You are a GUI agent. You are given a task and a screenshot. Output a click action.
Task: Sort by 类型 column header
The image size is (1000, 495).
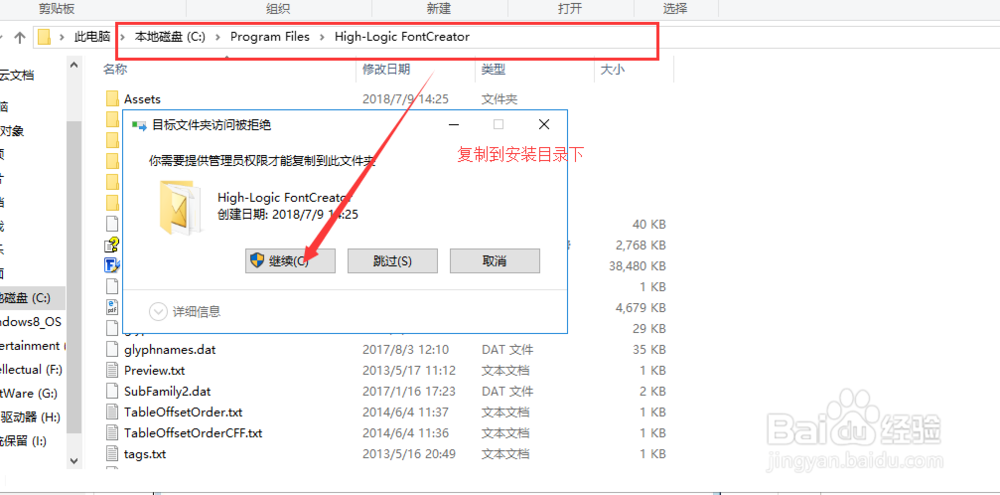click(x=493, y=69)
